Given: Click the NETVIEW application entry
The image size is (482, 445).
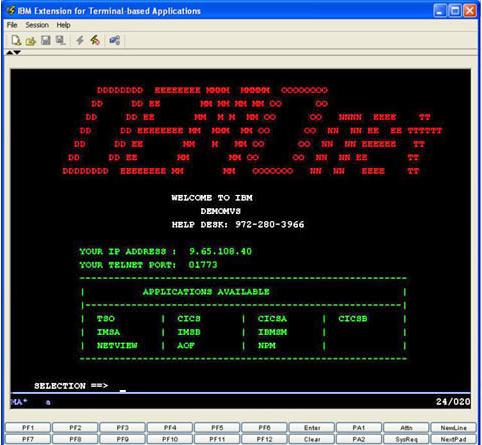Looking at the screenshot, I should point(117,345).
